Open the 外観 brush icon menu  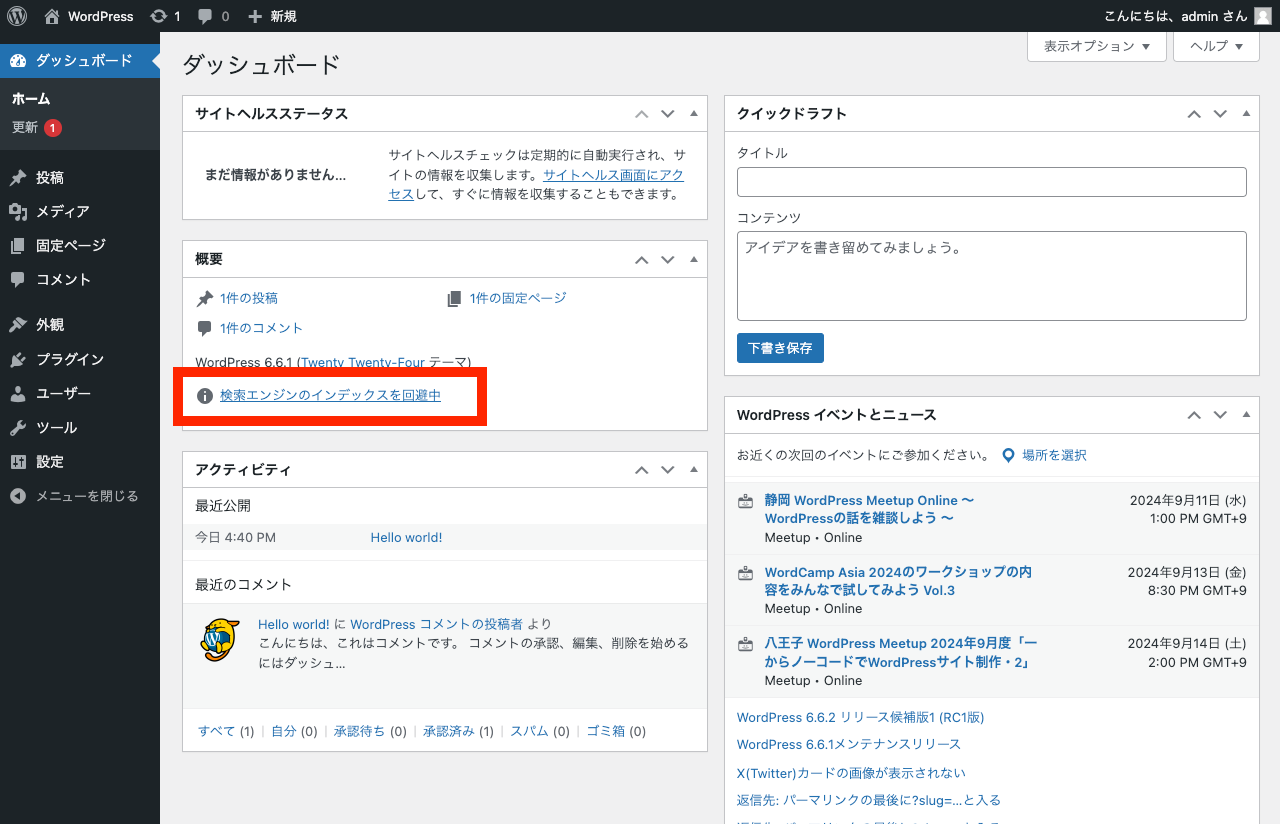tap(18, 325)
